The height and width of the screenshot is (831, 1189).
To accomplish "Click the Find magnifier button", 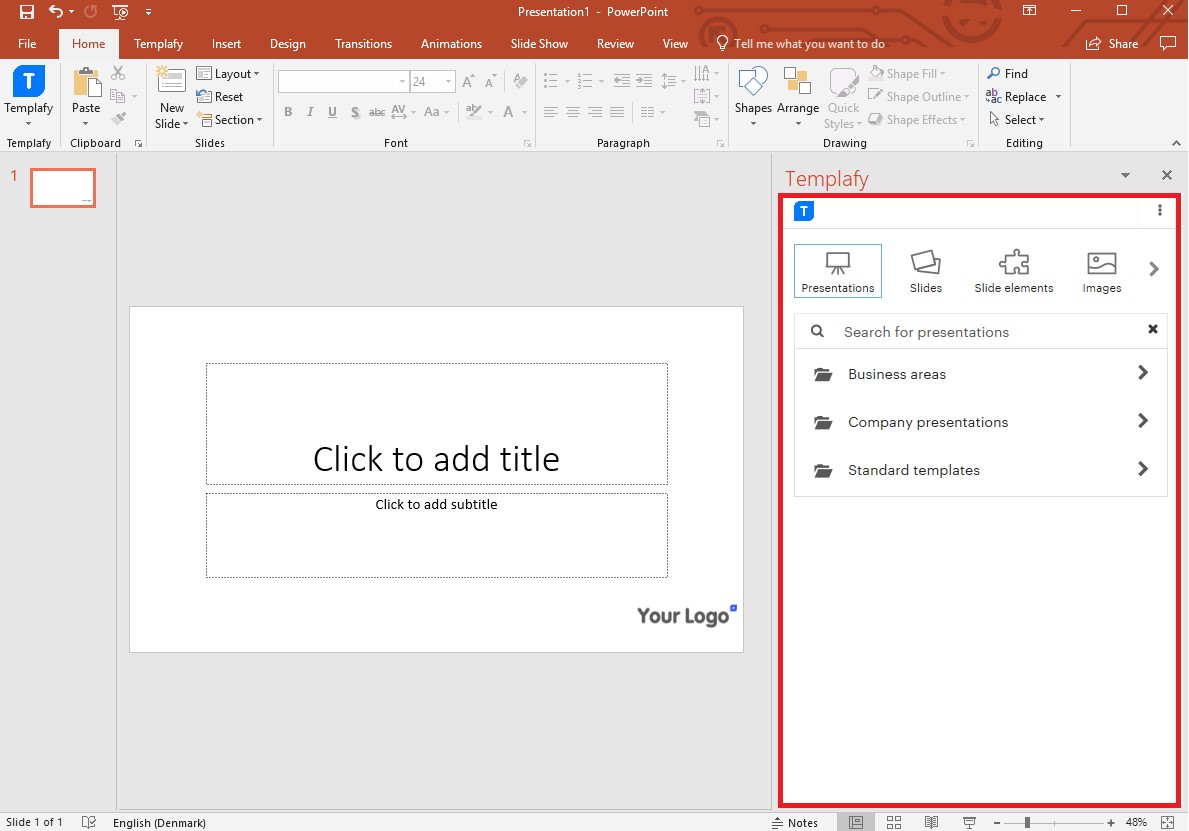I will 1008,74.
